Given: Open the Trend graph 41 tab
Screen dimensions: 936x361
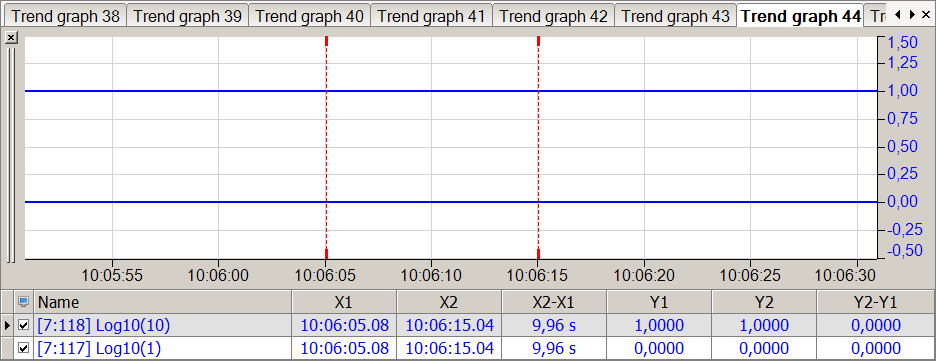Looking at the screenshot, I should click(432, 16).
